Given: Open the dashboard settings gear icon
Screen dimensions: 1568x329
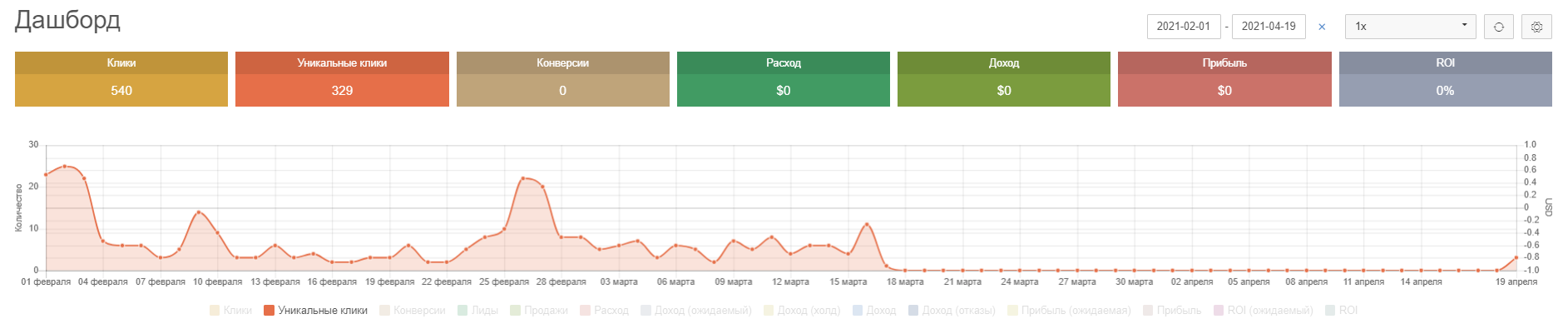Looking at the screenshot, I should (x=1536, y=27).
